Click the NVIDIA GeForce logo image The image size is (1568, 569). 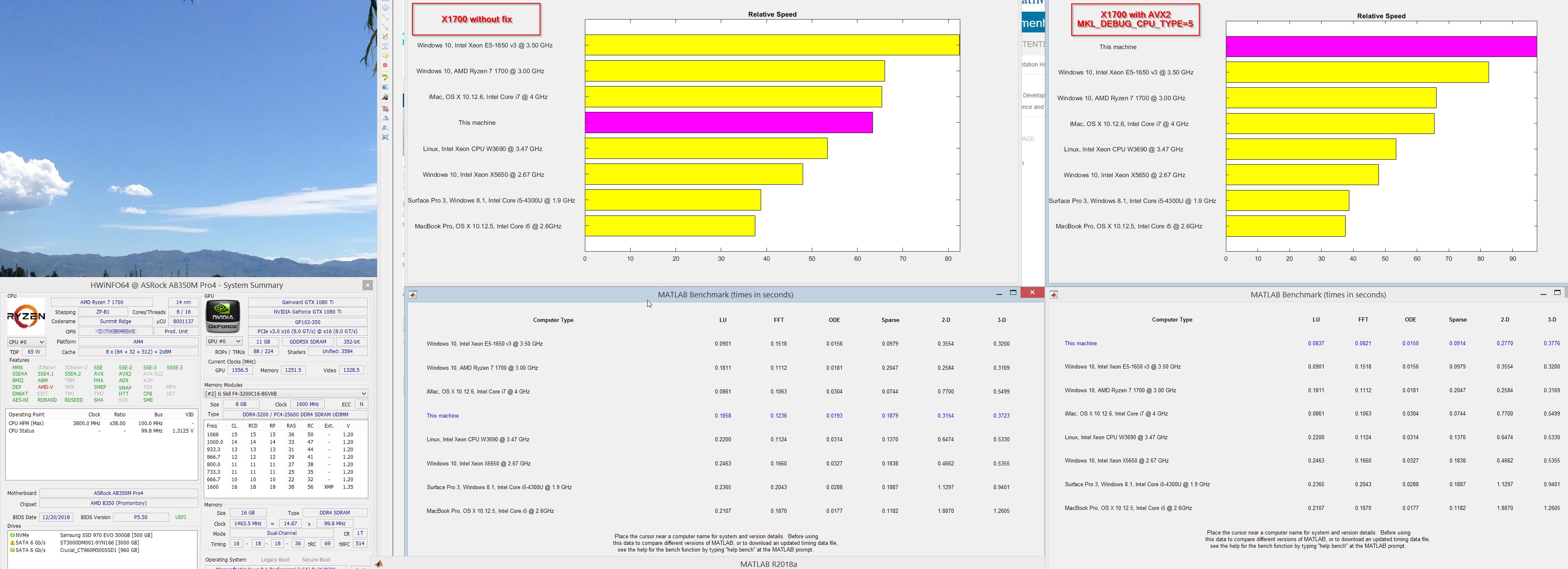pos(223,316)
